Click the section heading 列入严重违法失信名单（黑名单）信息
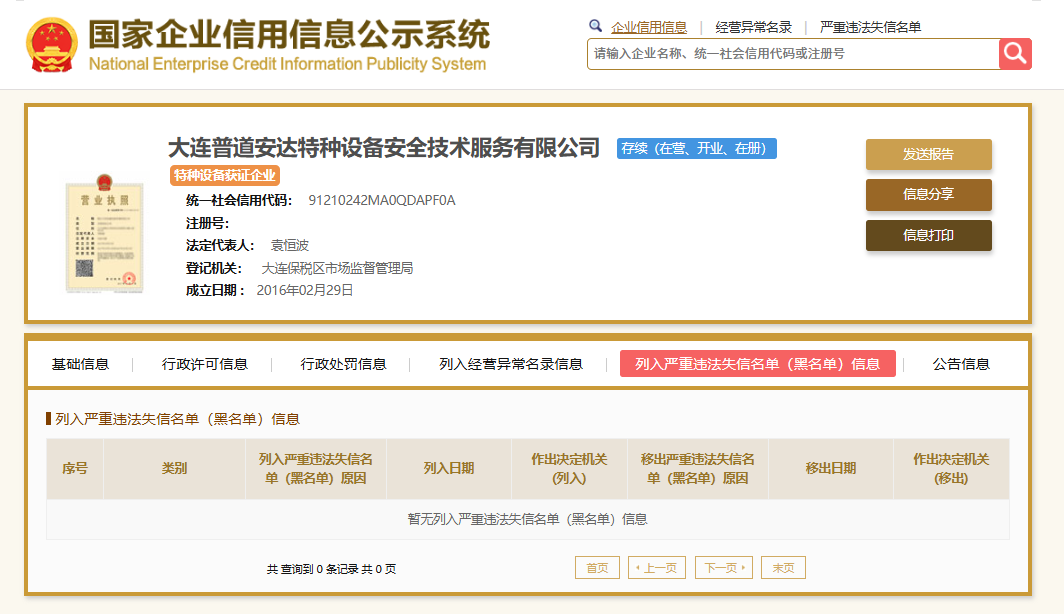1064x614 pixels. click(x=177, y=419)
